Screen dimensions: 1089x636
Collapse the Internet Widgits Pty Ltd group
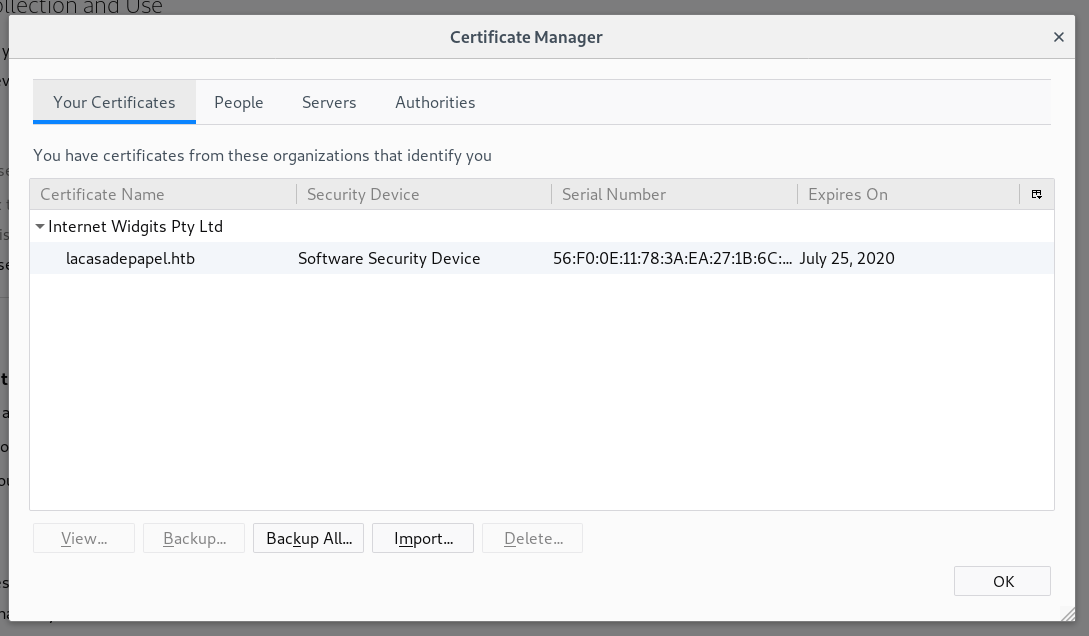40,227
